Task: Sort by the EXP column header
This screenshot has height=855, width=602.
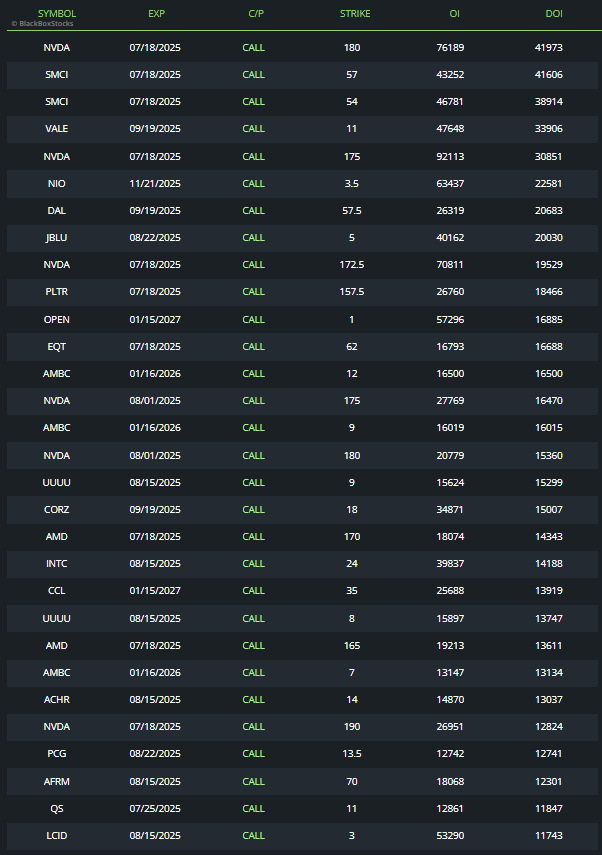Action: coord(156,14)
